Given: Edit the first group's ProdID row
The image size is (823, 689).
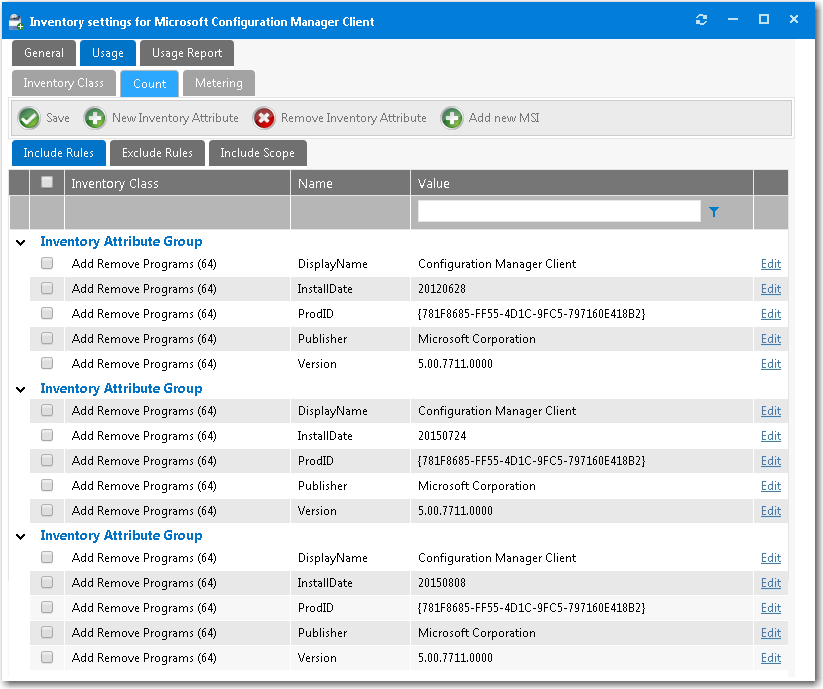Looking at the screenshot, I should 771,313.
